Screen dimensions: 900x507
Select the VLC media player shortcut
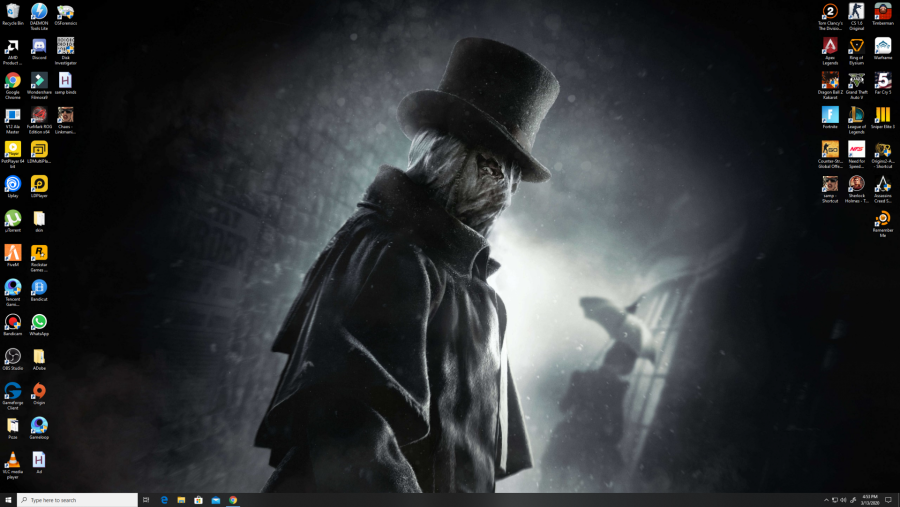pos(13,460)
